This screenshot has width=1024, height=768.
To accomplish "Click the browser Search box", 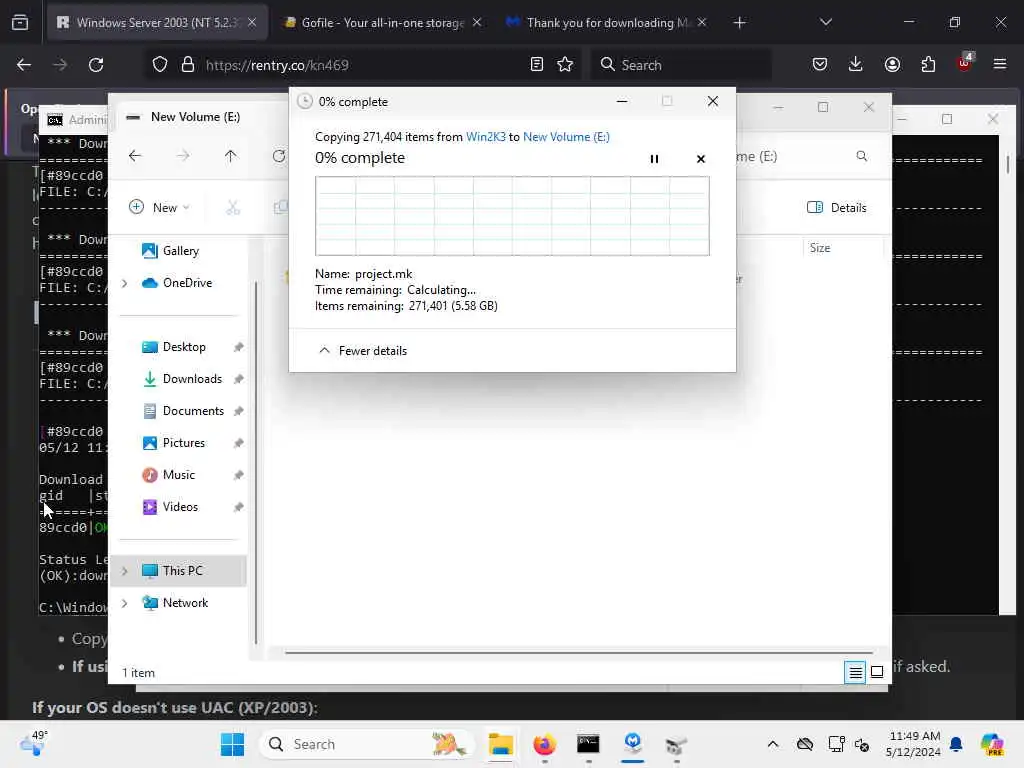I will tap(681, 65).
